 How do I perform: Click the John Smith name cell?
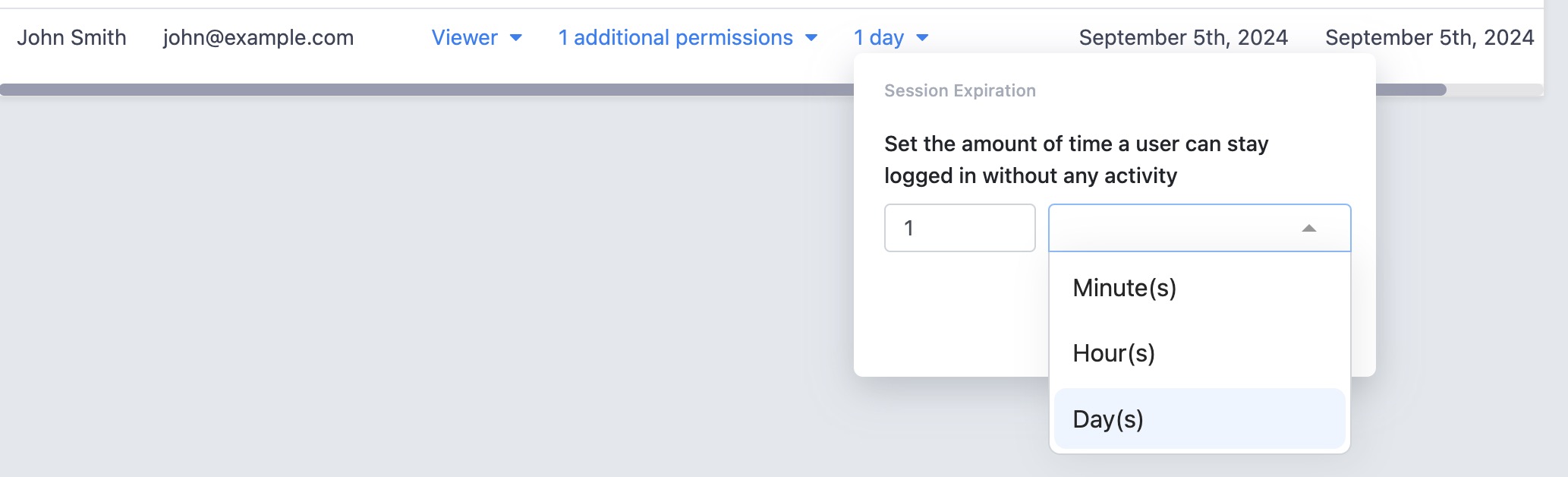click(71, 37)
